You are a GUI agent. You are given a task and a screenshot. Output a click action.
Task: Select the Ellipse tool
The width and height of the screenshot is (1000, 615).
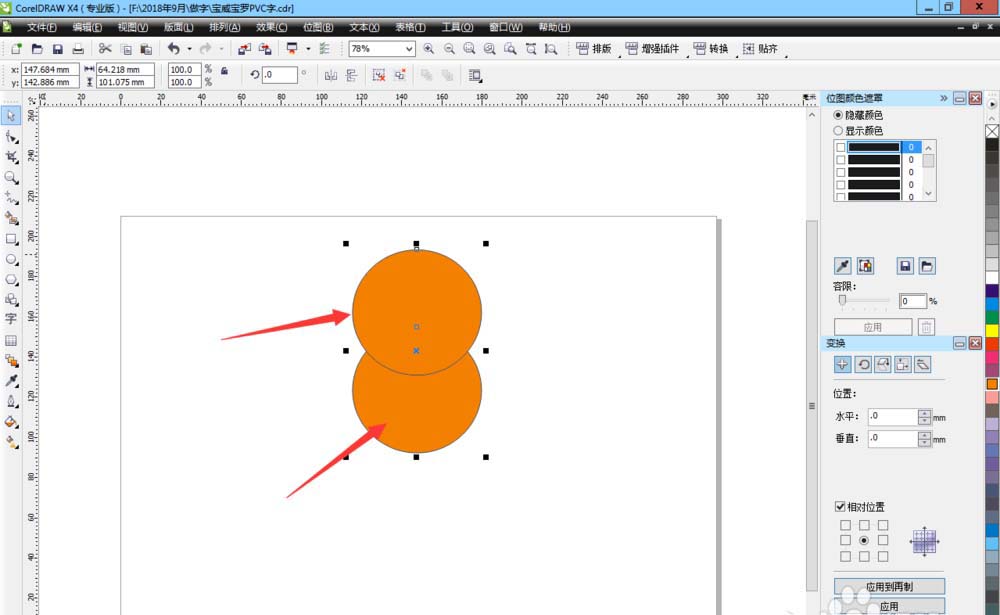point(11,260)
